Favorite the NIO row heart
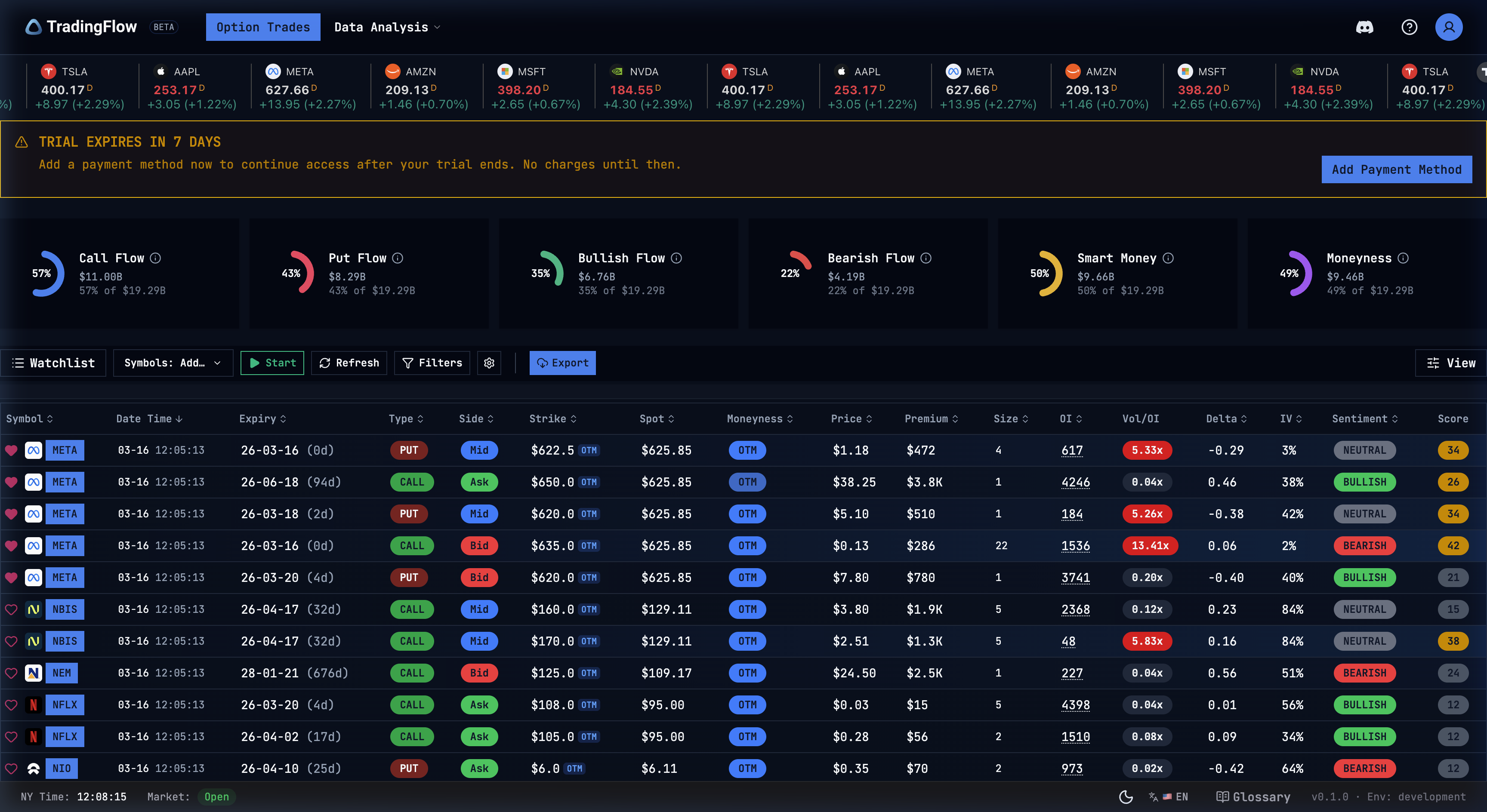The image size is (1487, 812). (12, 768)
